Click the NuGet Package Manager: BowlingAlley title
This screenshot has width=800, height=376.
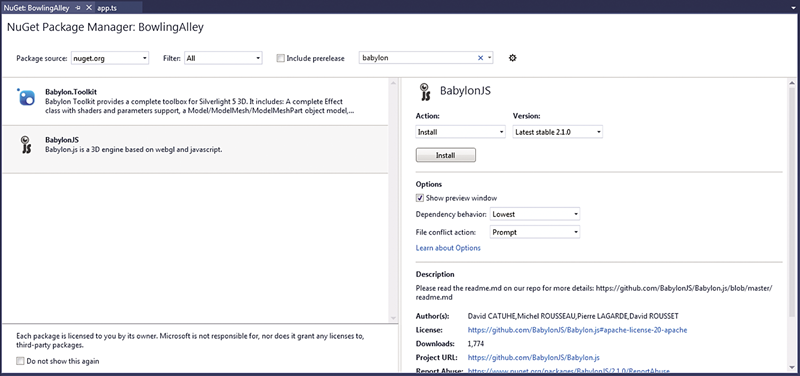pos(105,28)
